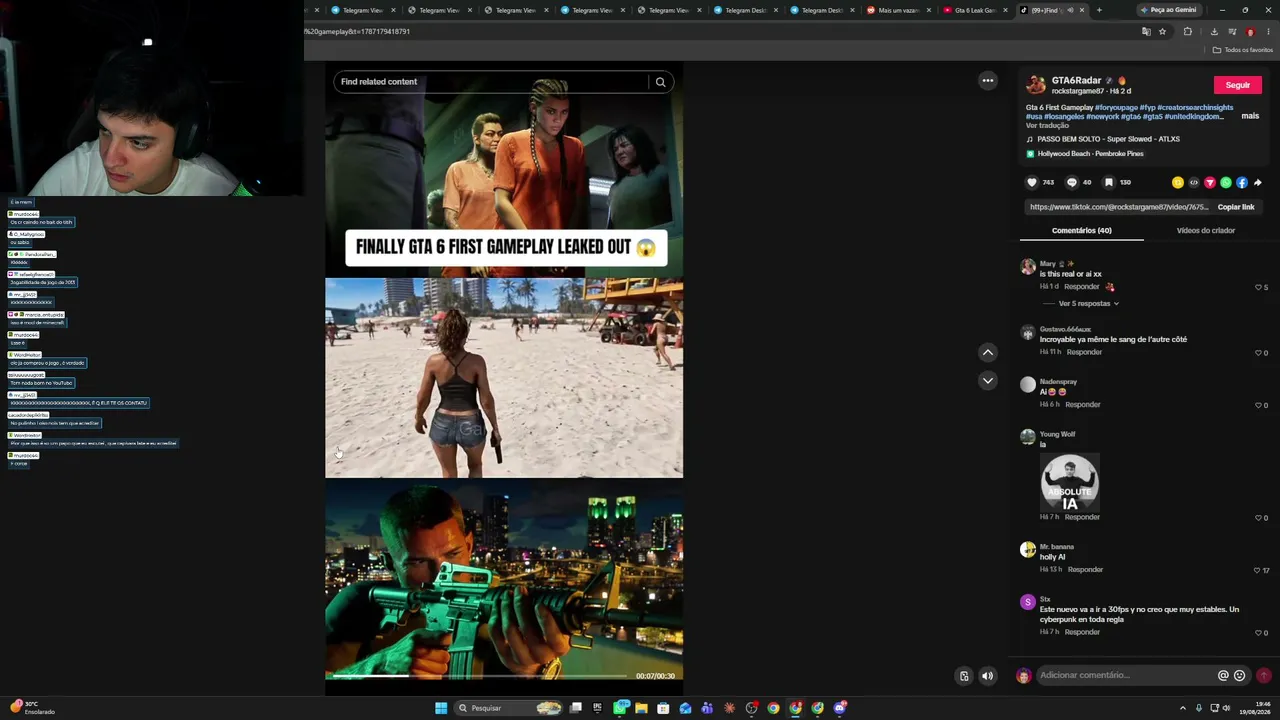
Task: Click Ver tradução under the description
Action: (1047, 126)
